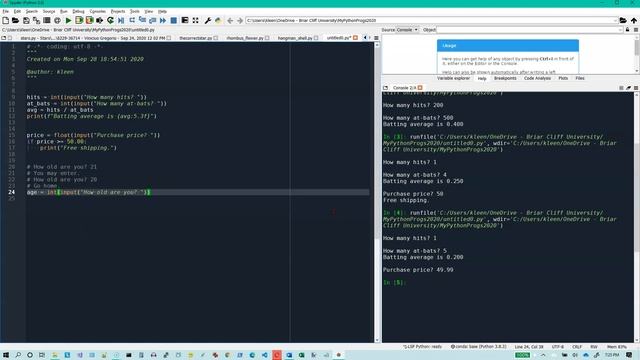Browse editor tabs icon at left
Screen dimensions: 640x360
pos(4,38)
